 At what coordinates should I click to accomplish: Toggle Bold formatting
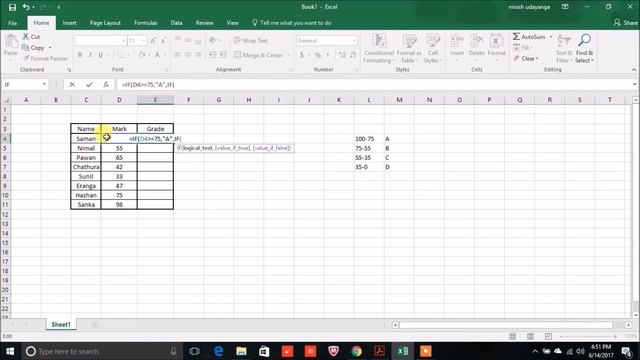(80, 55)
